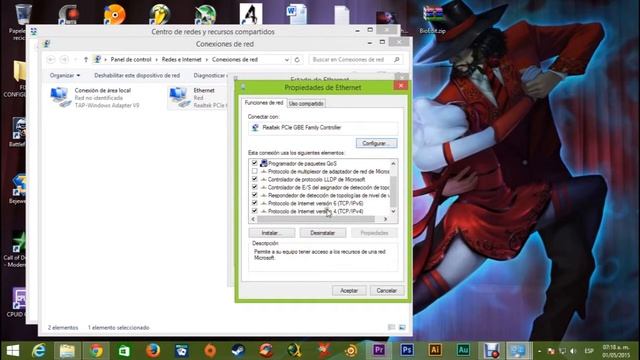
Task: Click the Instalar... button
Action: (x=272, y=233)
